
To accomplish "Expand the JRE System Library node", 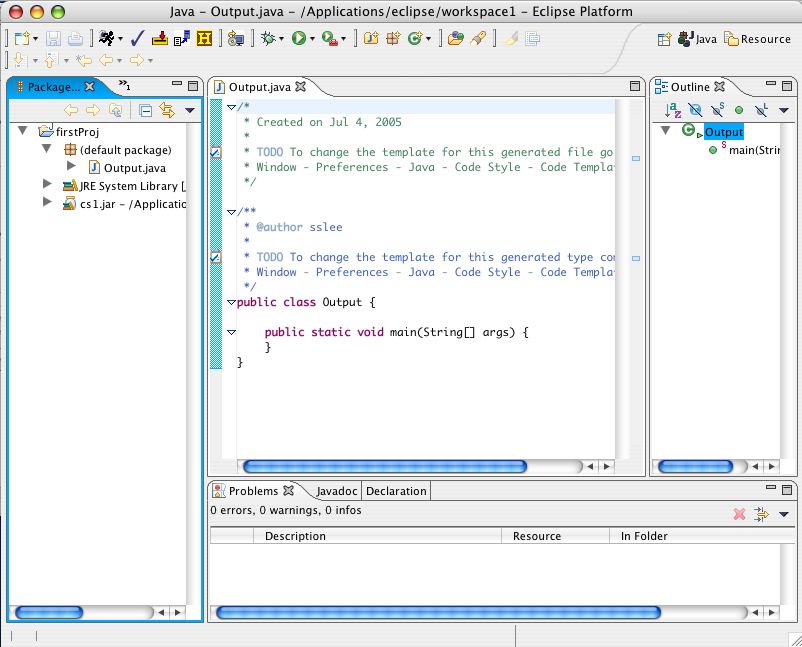I will (47, 185).
